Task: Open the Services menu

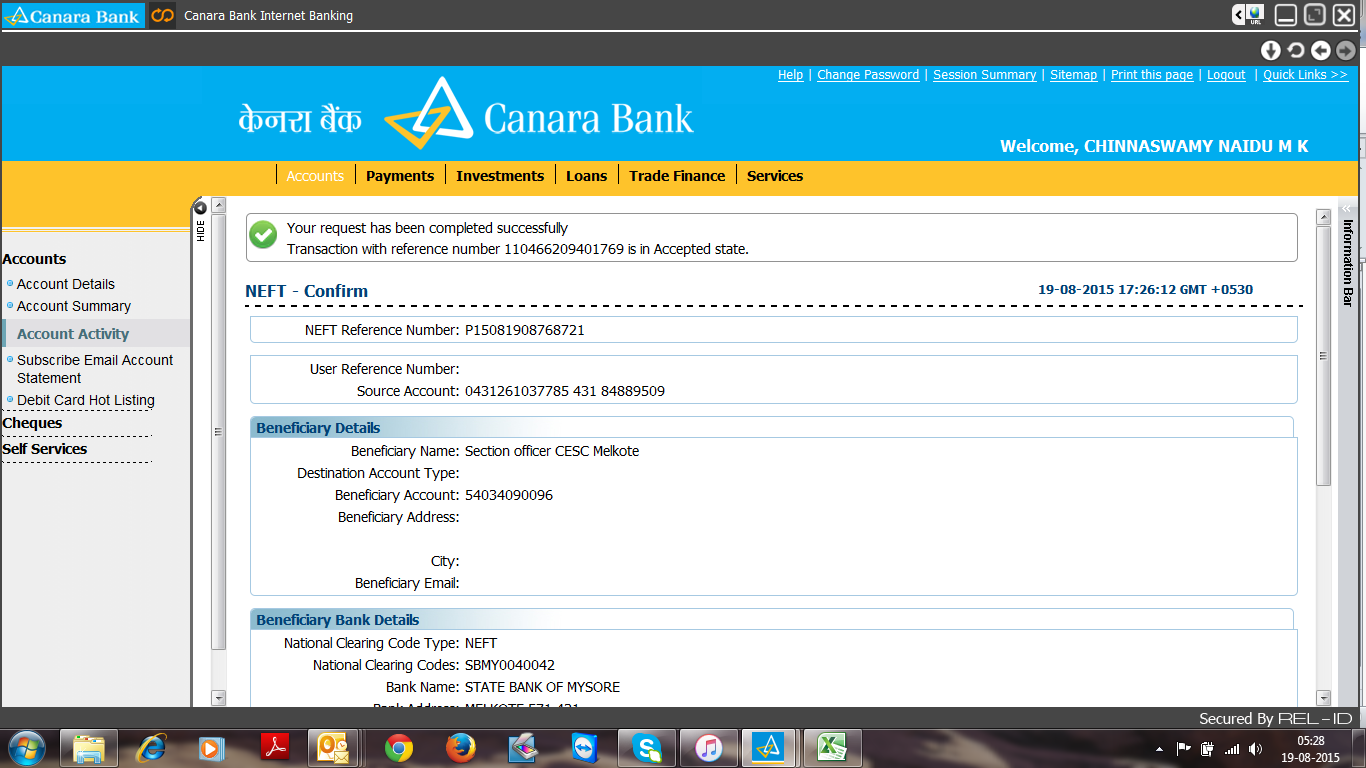Action: 775,176
